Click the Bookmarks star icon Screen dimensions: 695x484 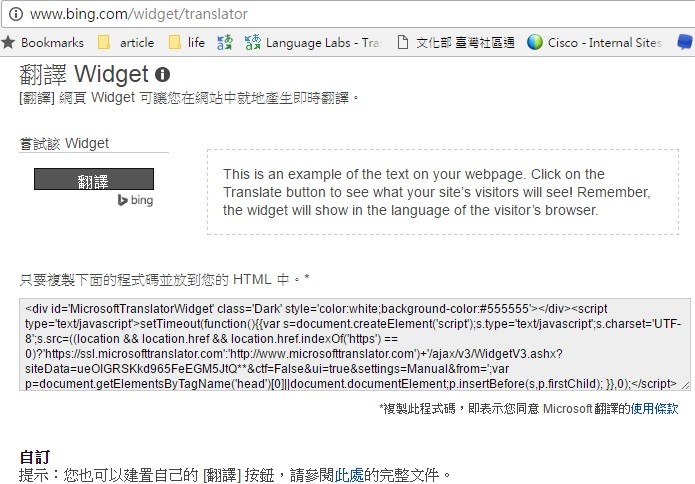(x=8, y=43)
